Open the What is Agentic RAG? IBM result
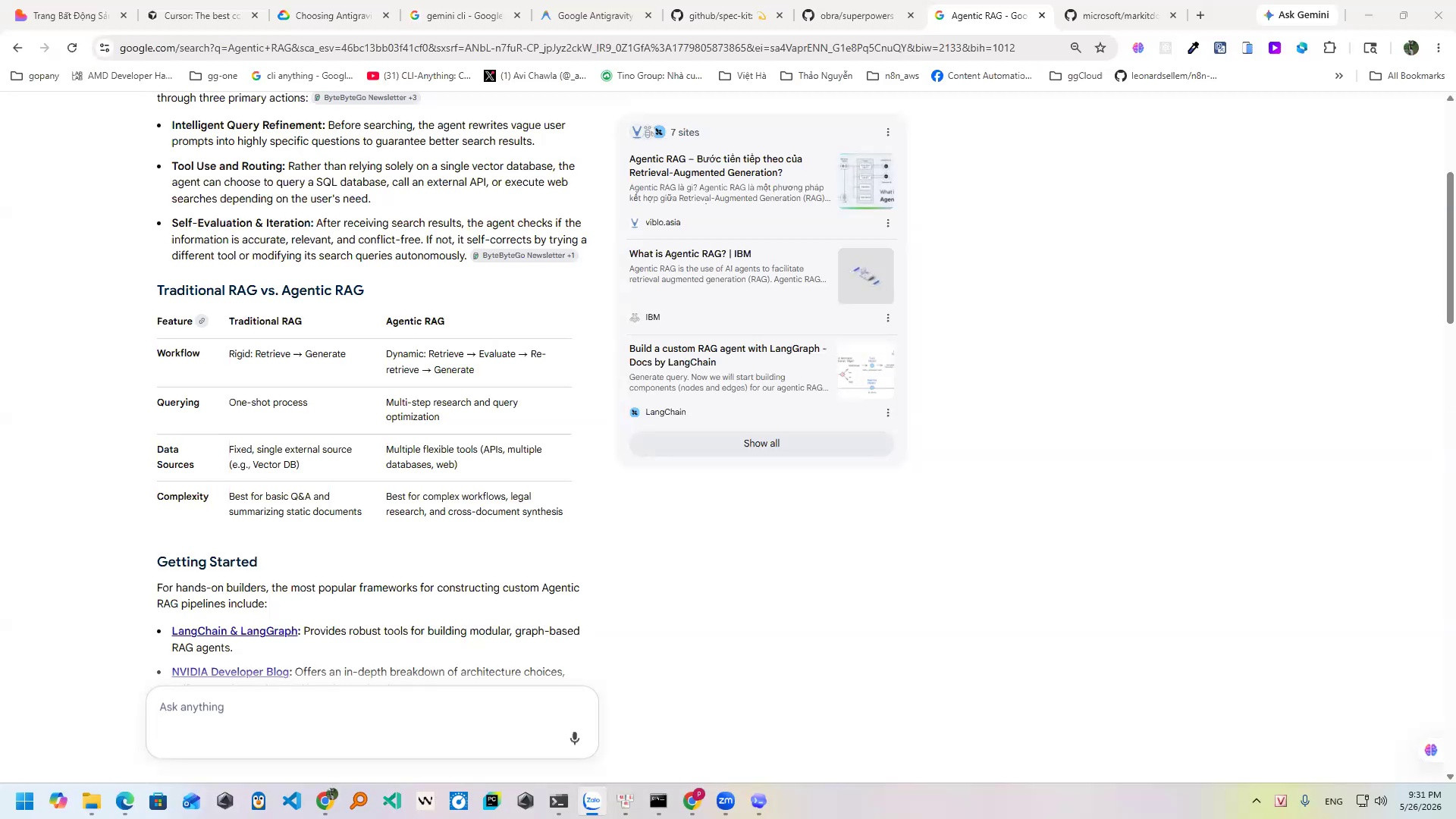The width and height of the screenshot is (1456, 819). (690, 254)
